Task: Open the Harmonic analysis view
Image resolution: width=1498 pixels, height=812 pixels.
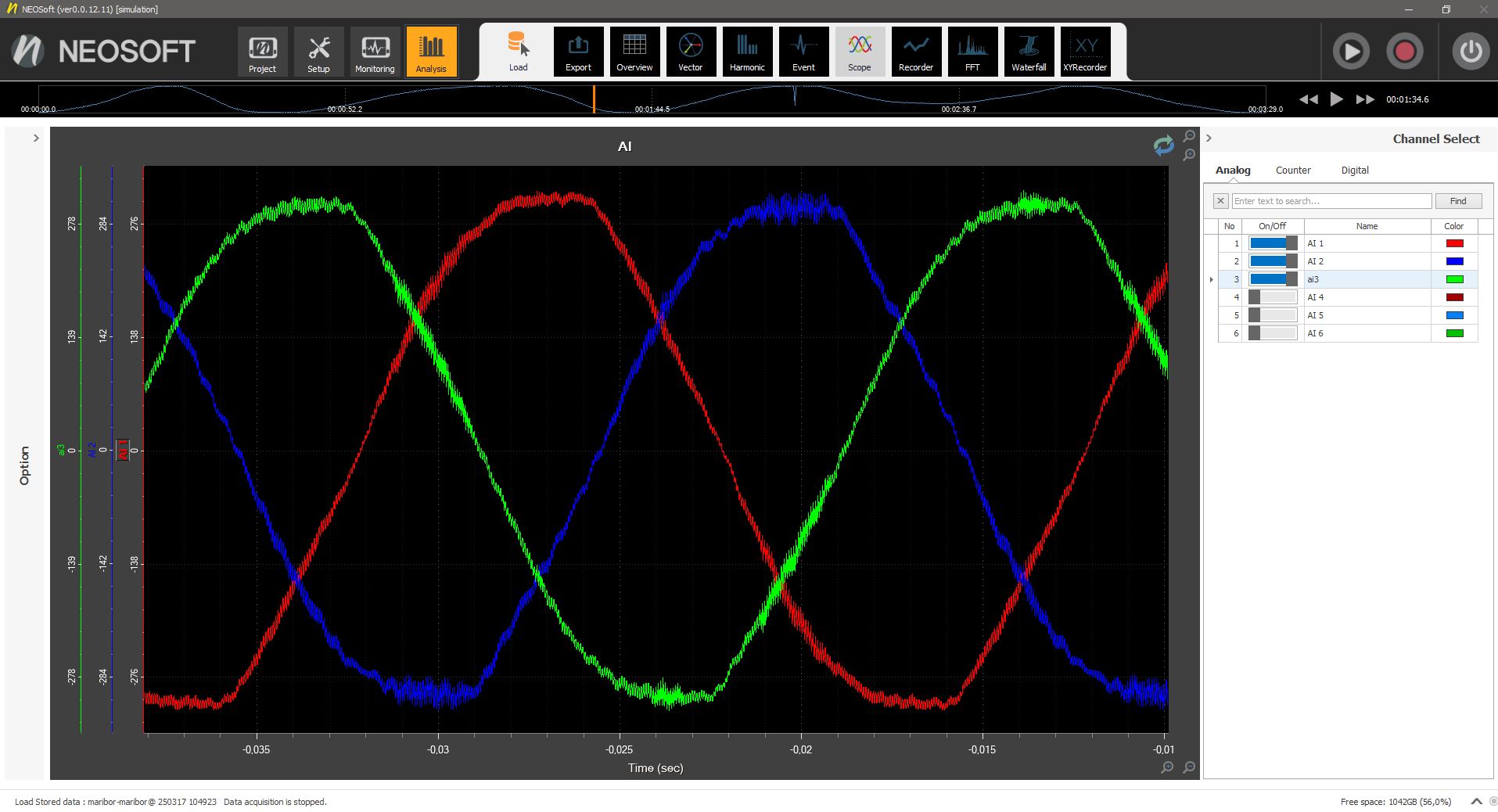Action: 747,52
